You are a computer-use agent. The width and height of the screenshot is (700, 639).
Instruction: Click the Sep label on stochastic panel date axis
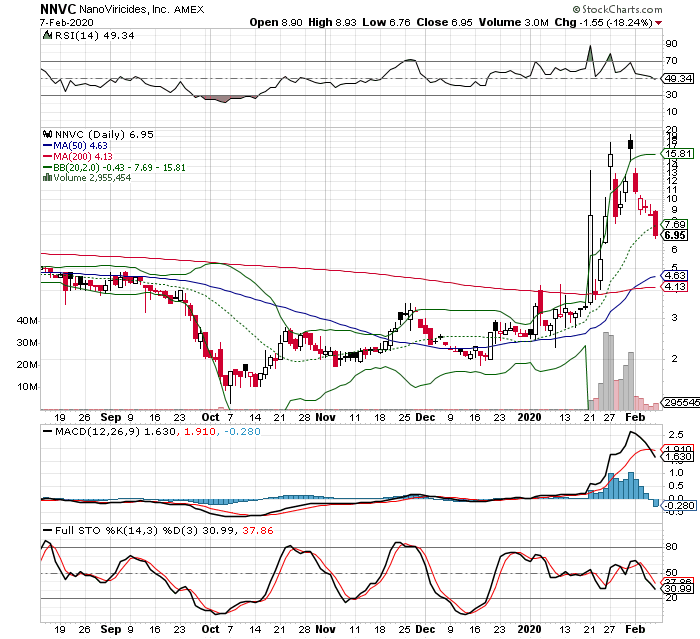(111, 630)
